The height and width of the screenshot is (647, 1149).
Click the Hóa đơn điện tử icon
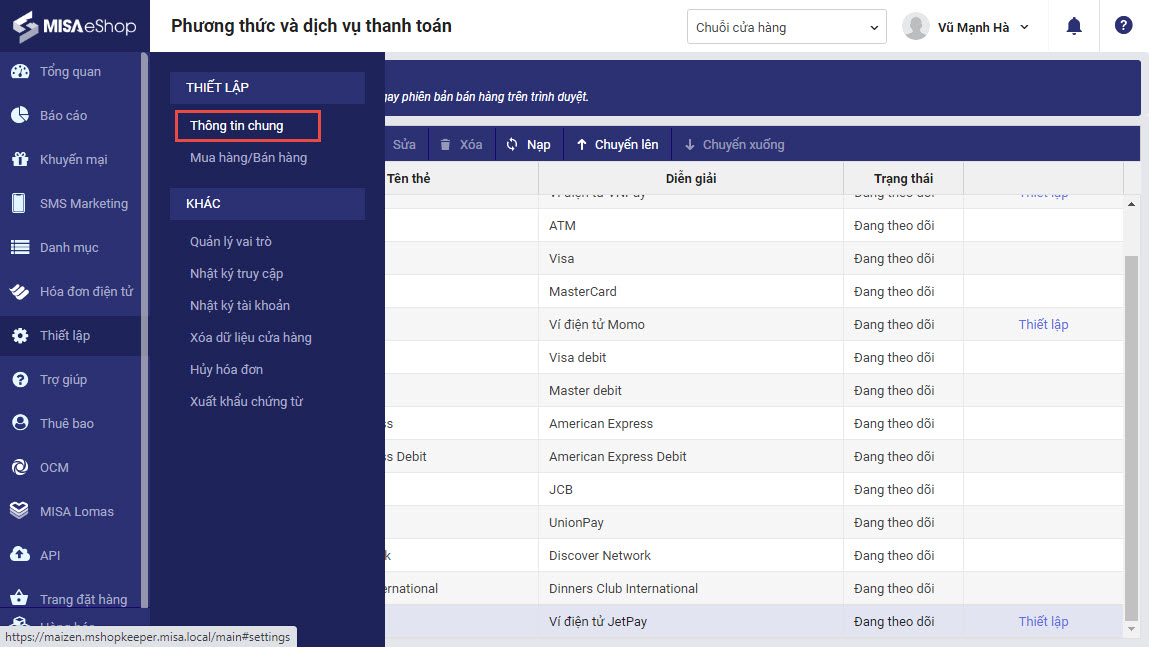(x=19, y=292)
